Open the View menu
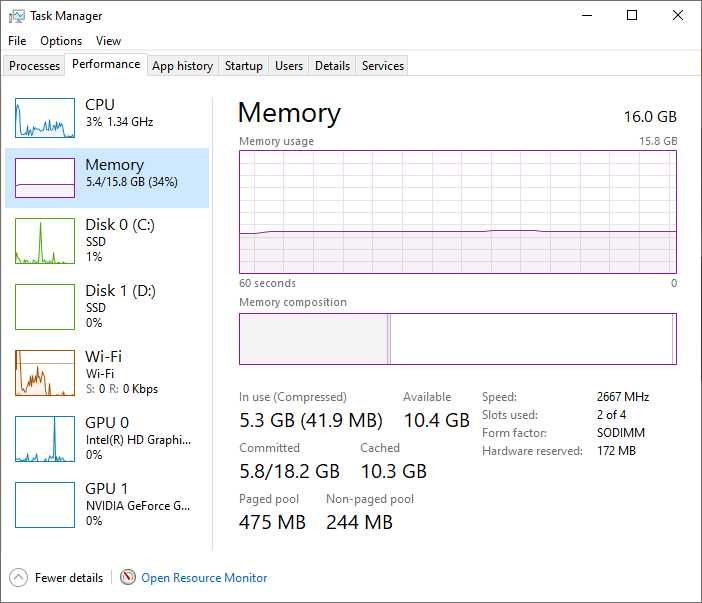The image size is (702, 603). (x=108, y=41)
